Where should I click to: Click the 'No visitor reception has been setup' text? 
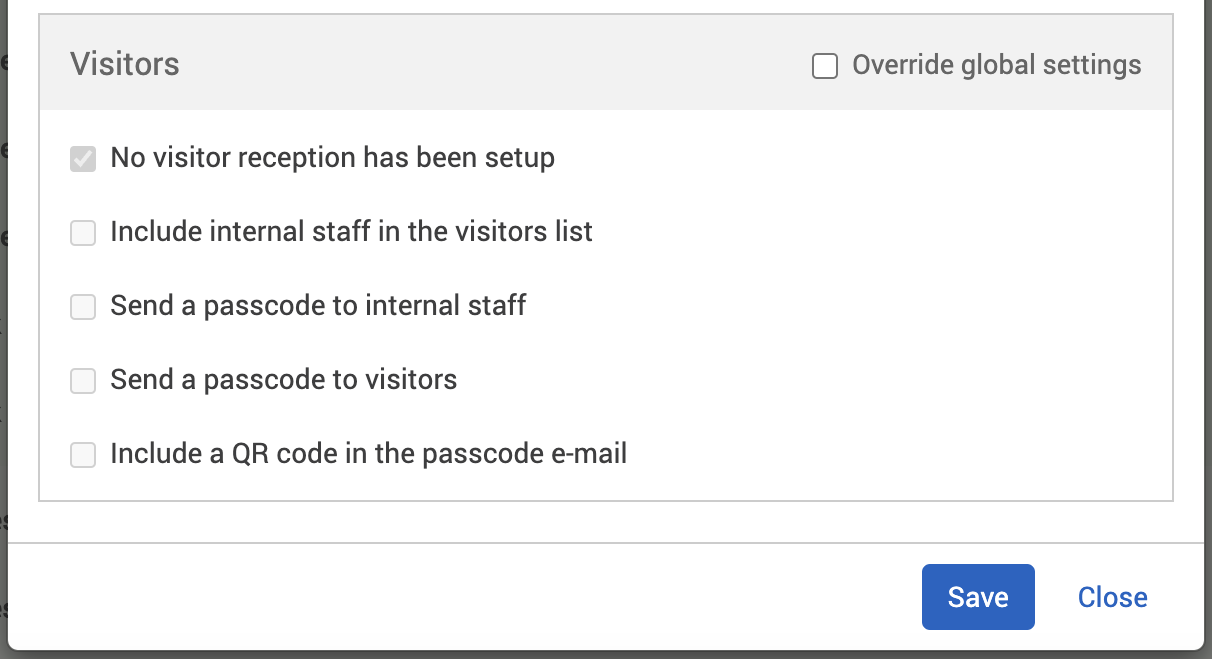tap(332, 158)
